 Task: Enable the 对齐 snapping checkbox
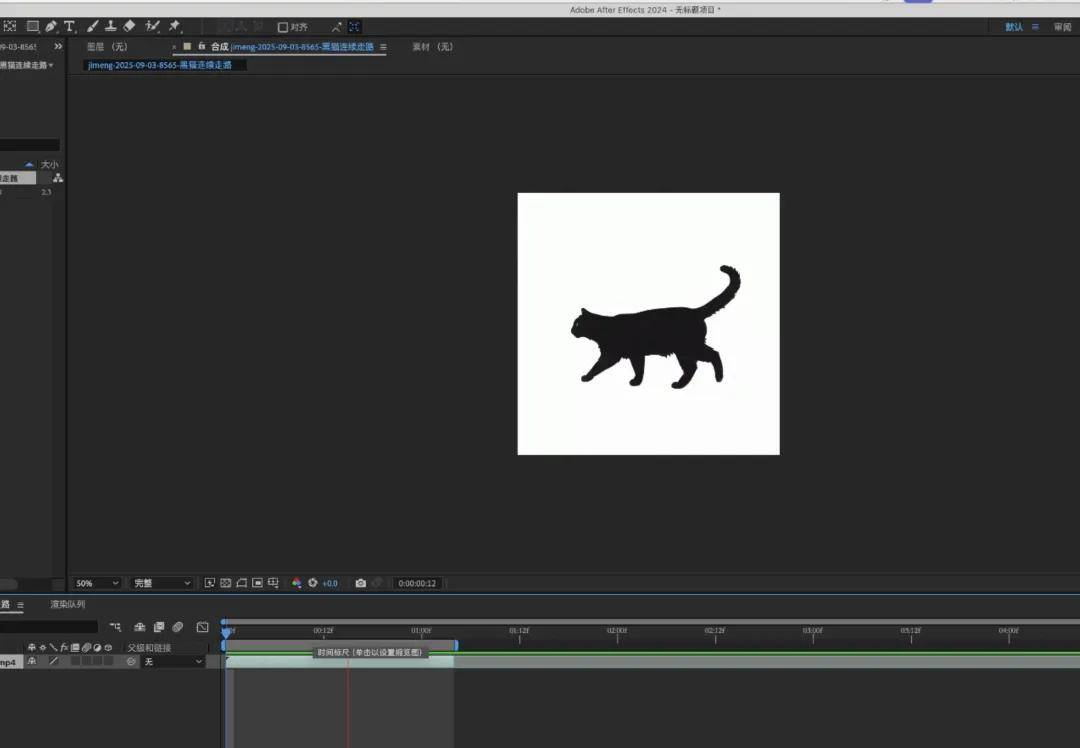point(282,28)
